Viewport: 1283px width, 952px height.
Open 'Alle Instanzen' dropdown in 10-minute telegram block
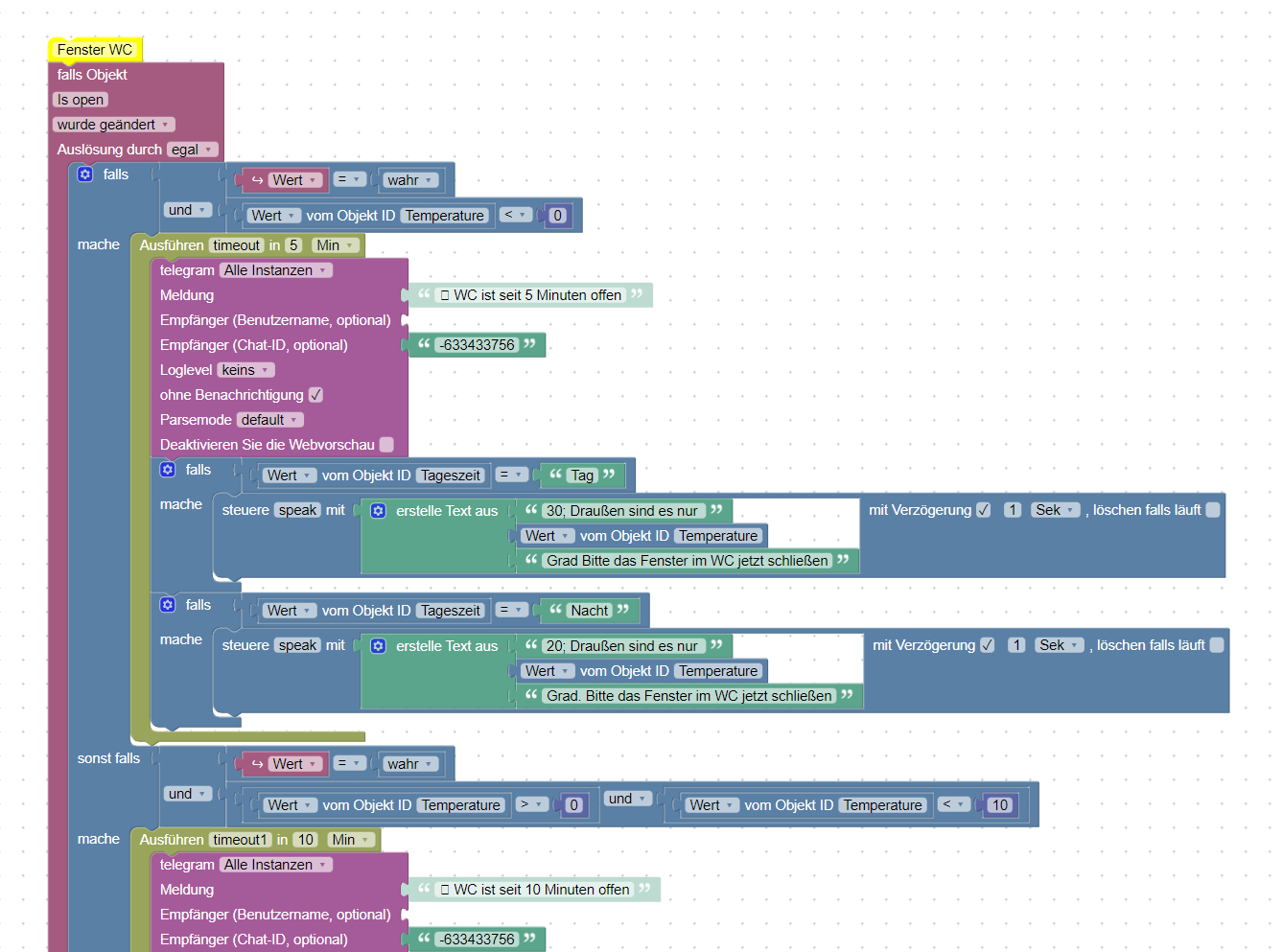point(276,865)
